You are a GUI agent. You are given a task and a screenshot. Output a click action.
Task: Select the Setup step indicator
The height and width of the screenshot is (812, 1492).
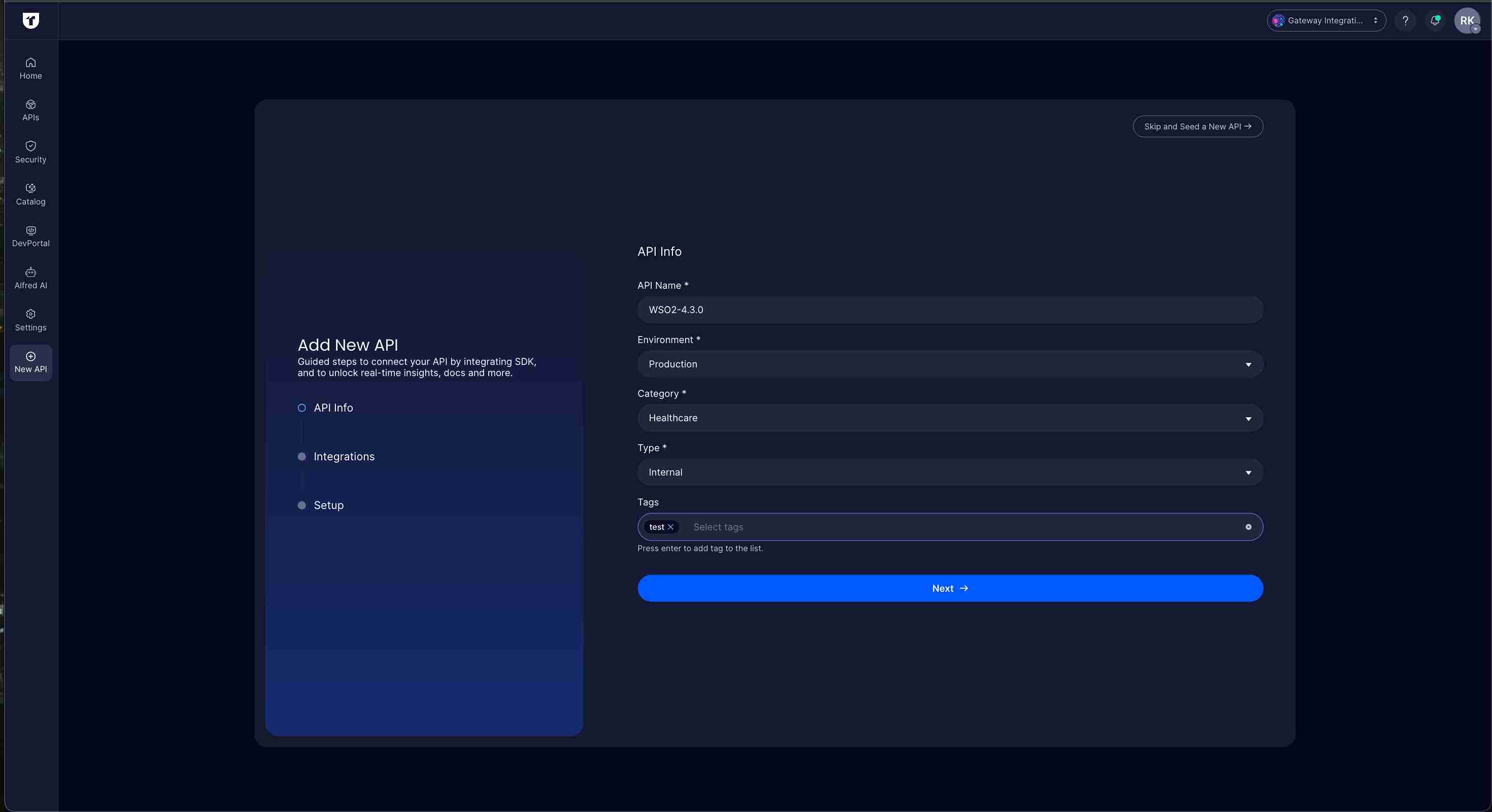[301, 505]
